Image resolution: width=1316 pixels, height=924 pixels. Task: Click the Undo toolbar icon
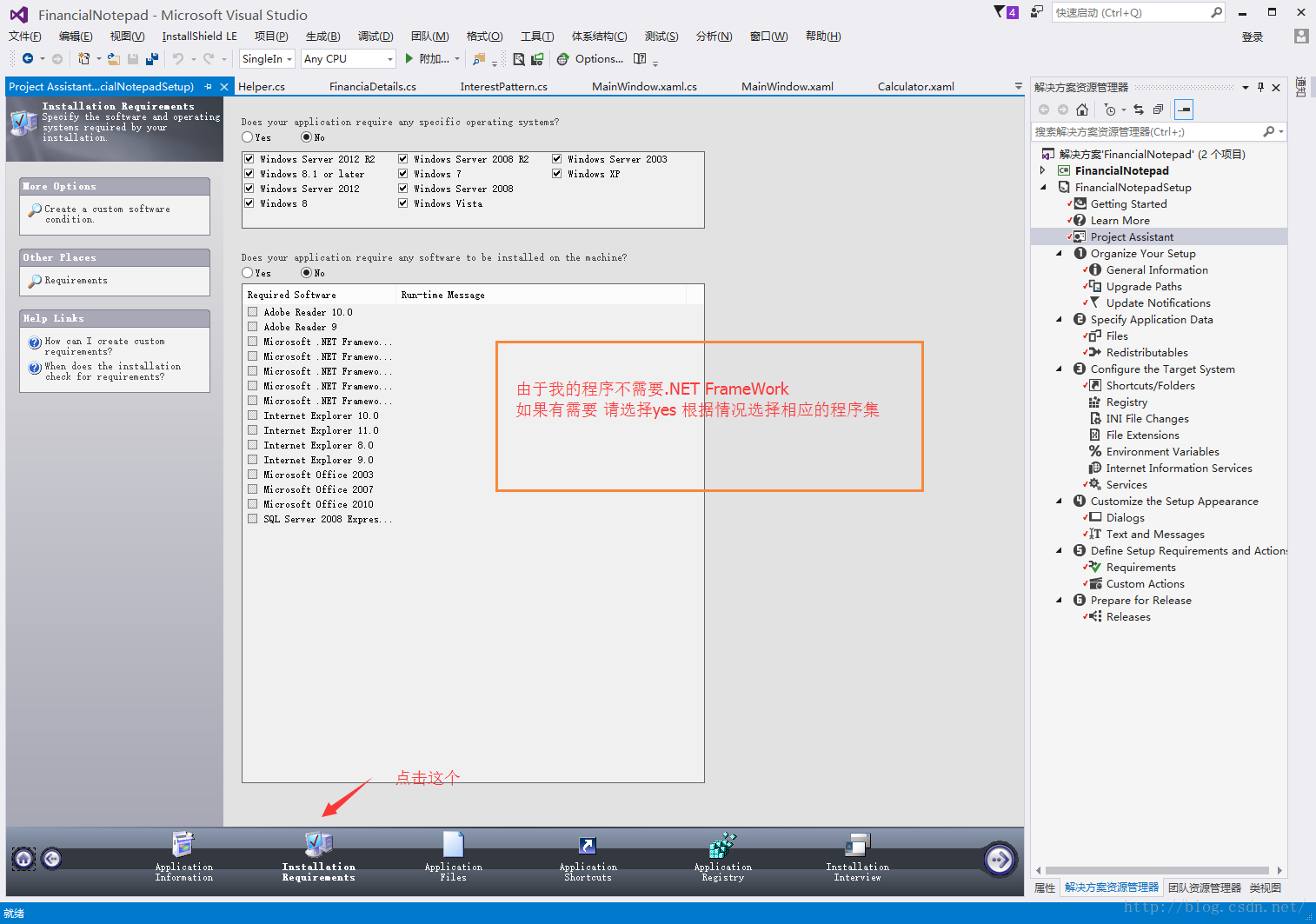[178, 59]
